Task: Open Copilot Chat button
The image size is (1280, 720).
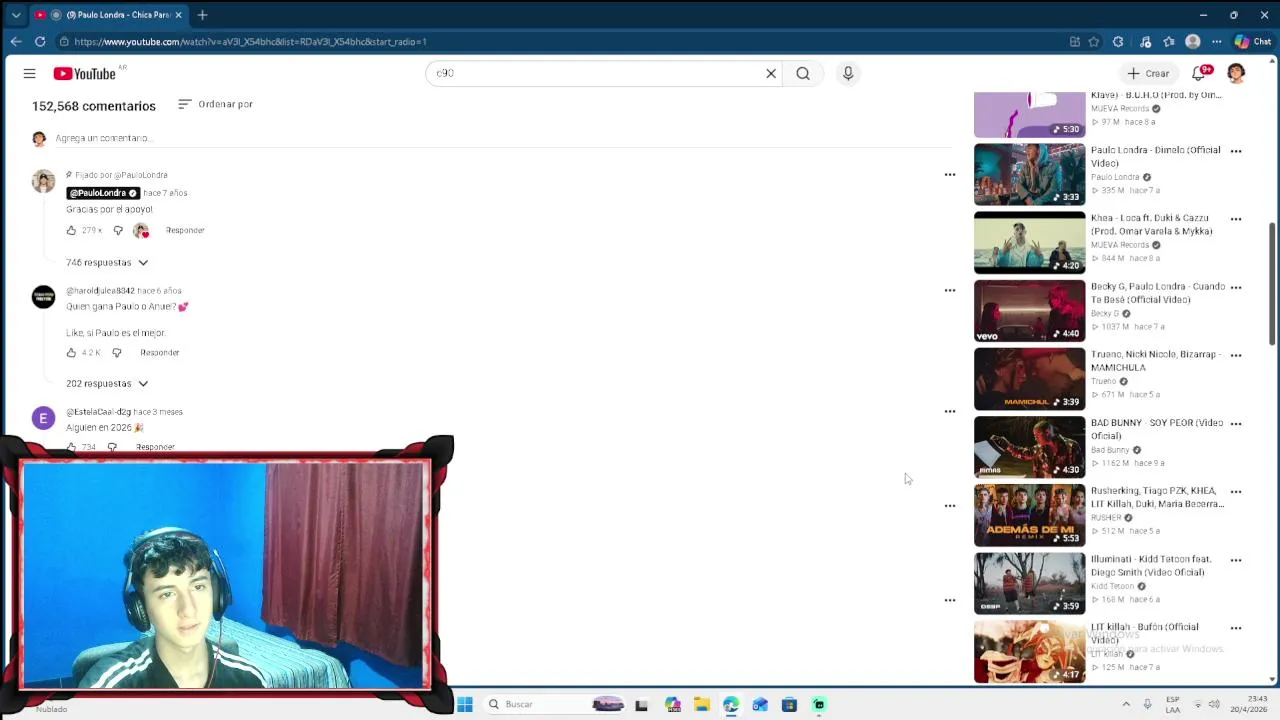Action: pyautogui.click(x=1252, y=42)
